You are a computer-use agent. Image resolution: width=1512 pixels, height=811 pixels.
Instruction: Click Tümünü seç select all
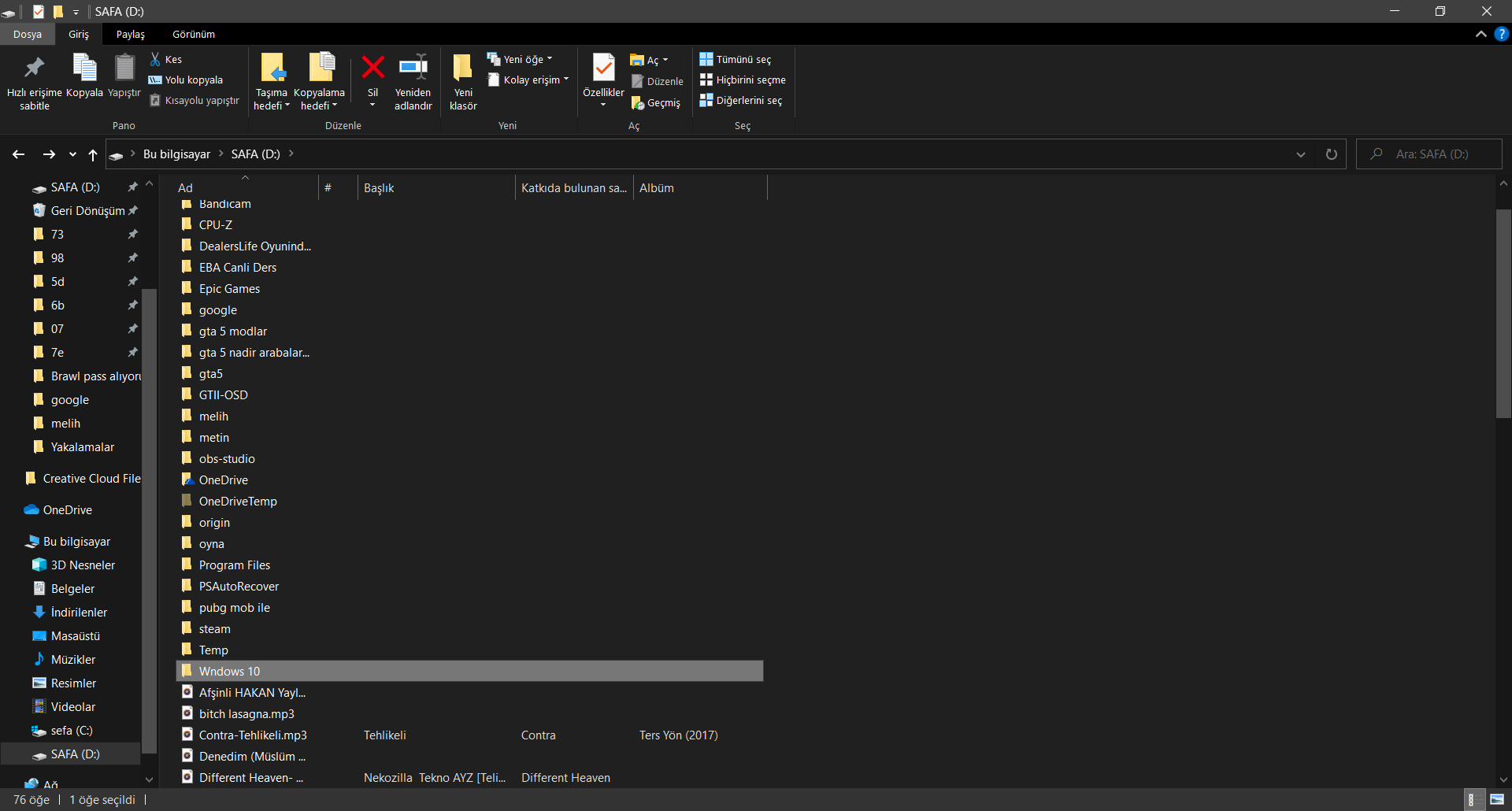pos(736,59)
